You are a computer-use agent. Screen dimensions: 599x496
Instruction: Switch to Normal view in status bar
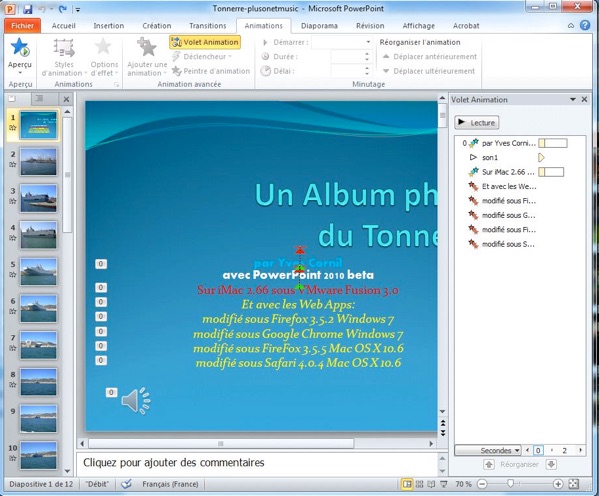coord(407,484)
